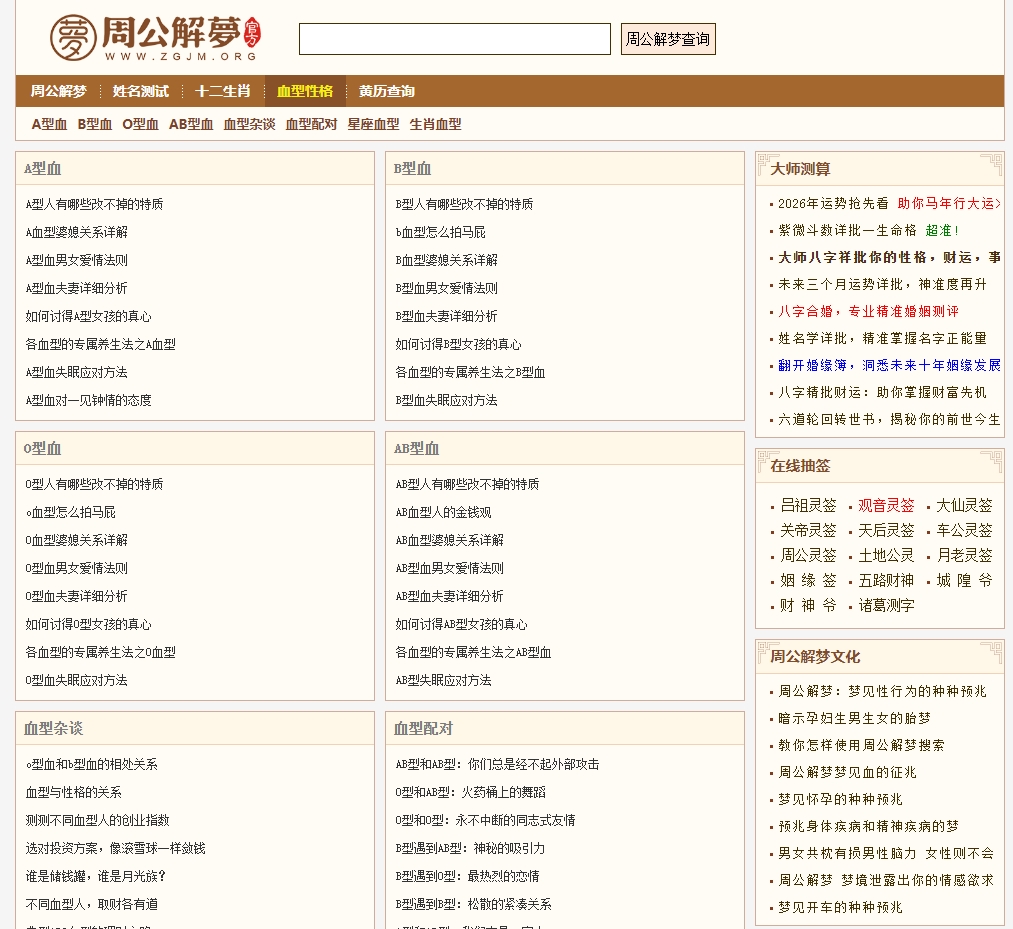1013x929 pixels.
Task: Open article A型人有哪些改不掉的特质
Action: pos(94,204)
